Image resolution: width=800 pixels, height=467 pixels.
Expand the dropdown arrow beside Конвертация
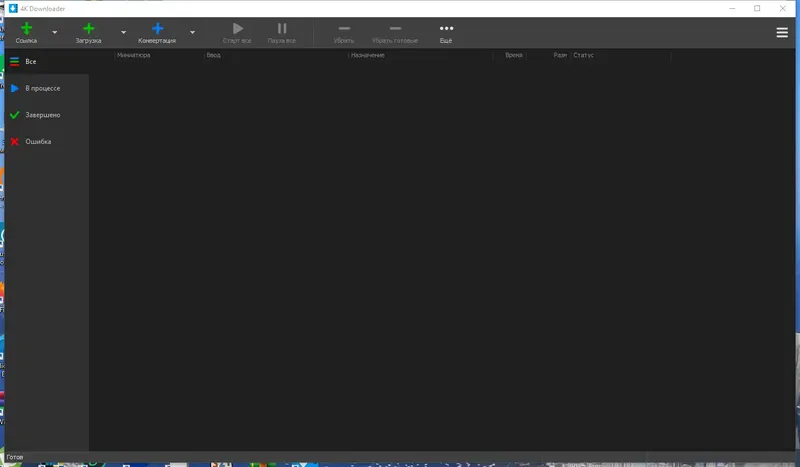click(192, 32)
